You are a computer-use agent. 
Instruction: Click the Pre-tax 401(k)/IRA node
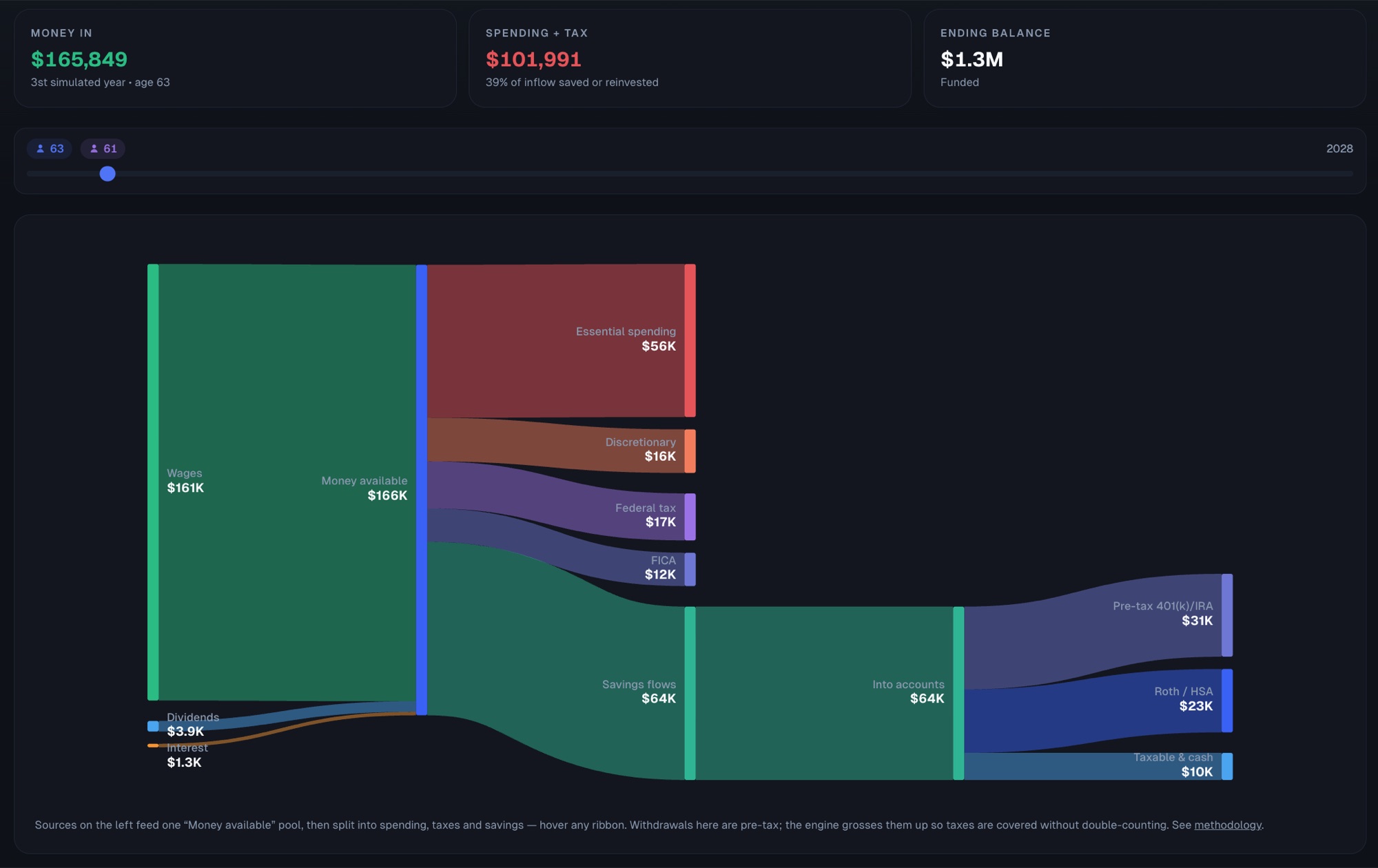1227,615
